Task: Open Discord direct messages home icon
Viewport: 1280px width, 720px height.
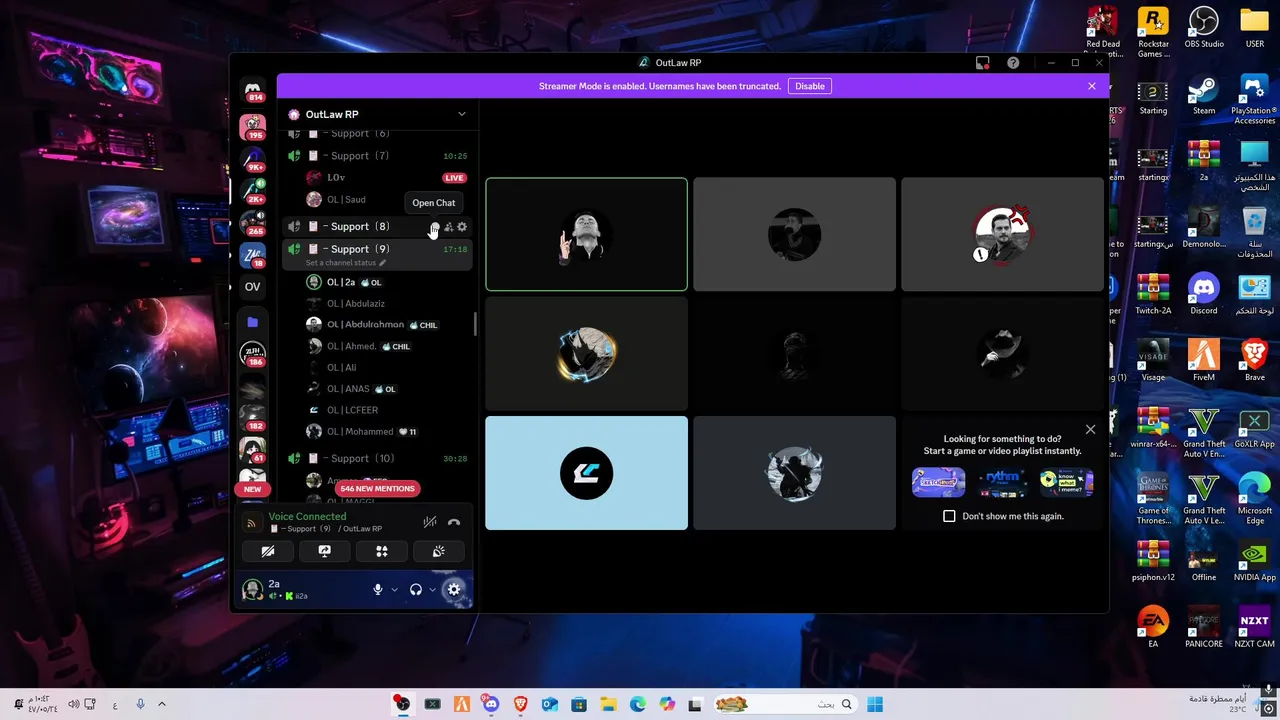Action: (253, 88)
